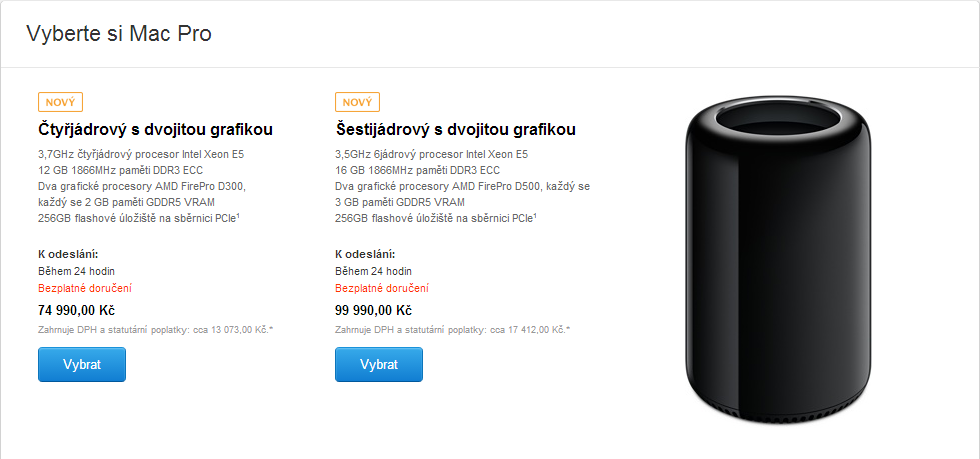Open the Čtyřjádrový s dvojitou grafikou heading

[155, 129]
